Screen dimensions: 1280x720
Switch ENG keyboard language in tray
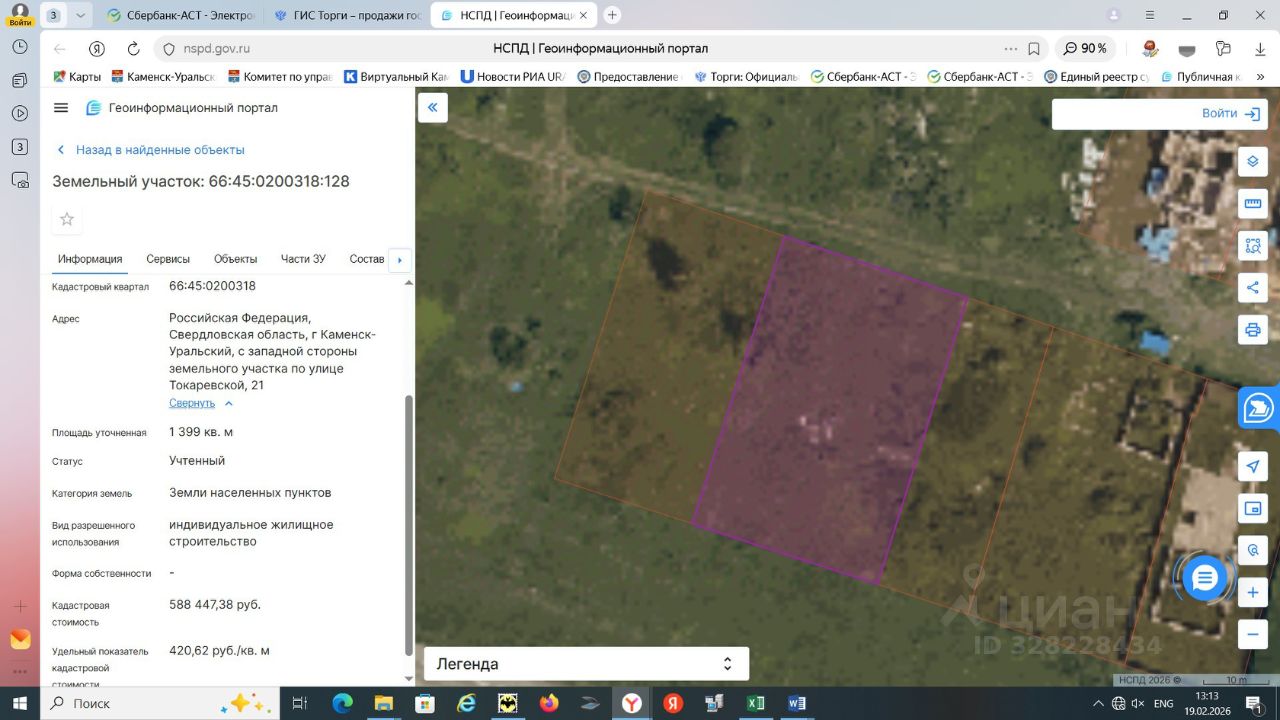point(1163,703)
